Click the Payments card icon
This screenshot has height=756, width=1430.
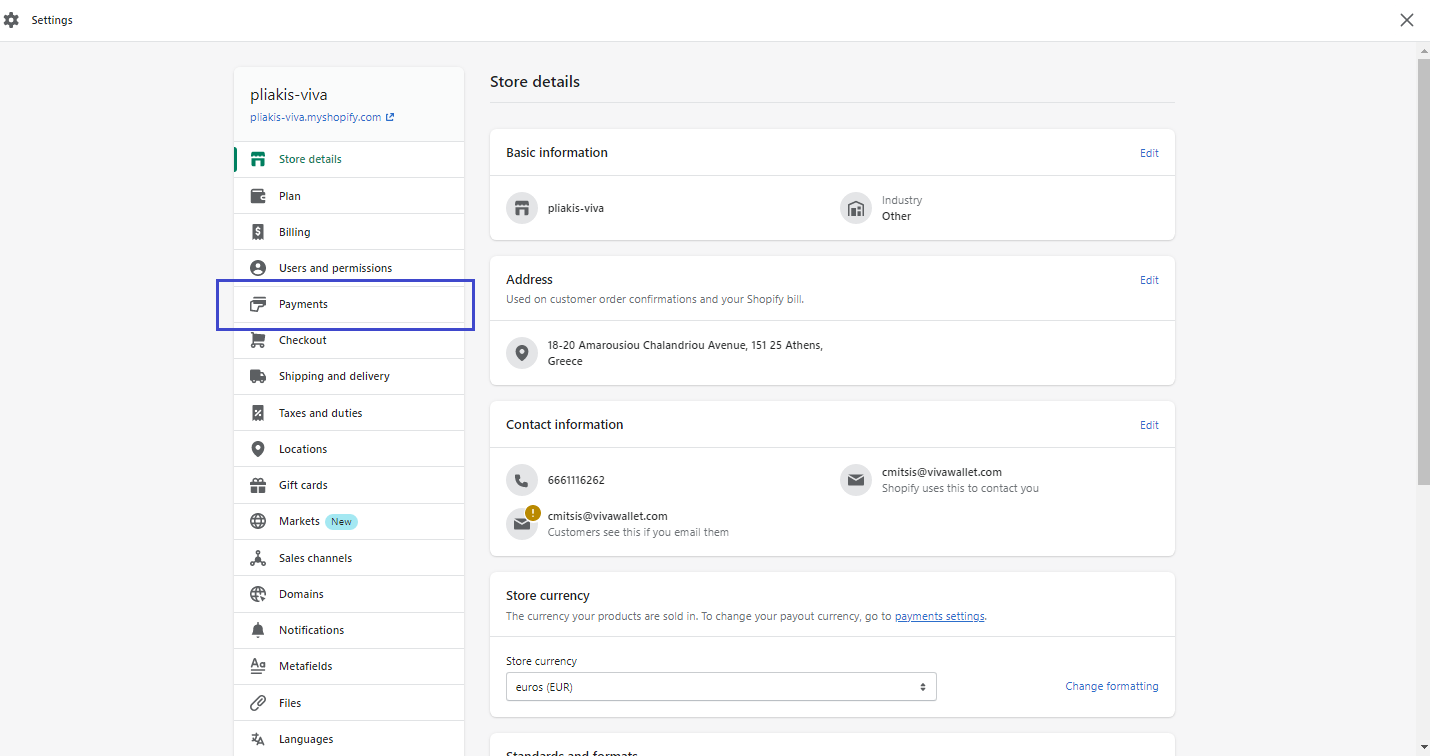pos(258,304)
